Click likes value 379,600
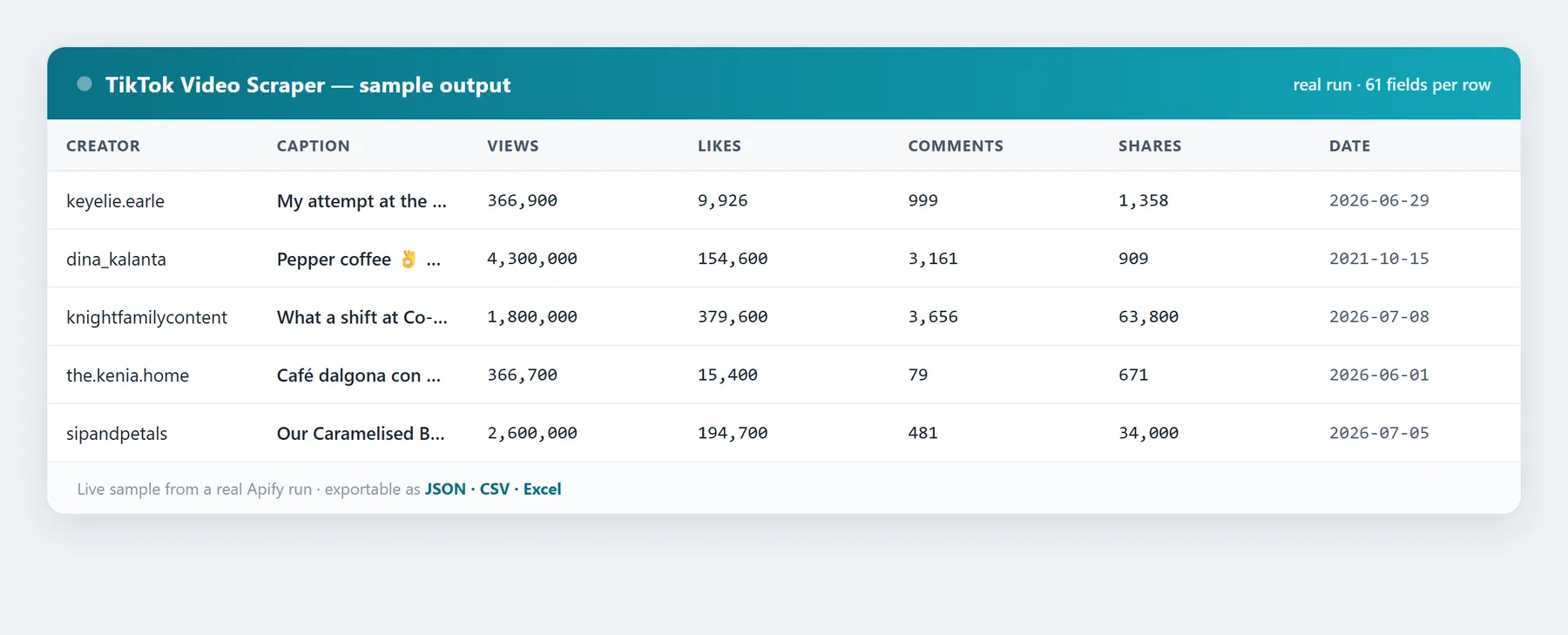This screenshot has height=635, width=1568. (x=733, y=317)
